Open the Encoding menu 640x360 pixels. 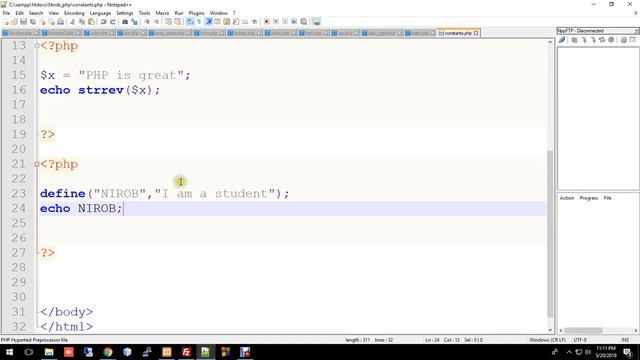click(74, 13)
